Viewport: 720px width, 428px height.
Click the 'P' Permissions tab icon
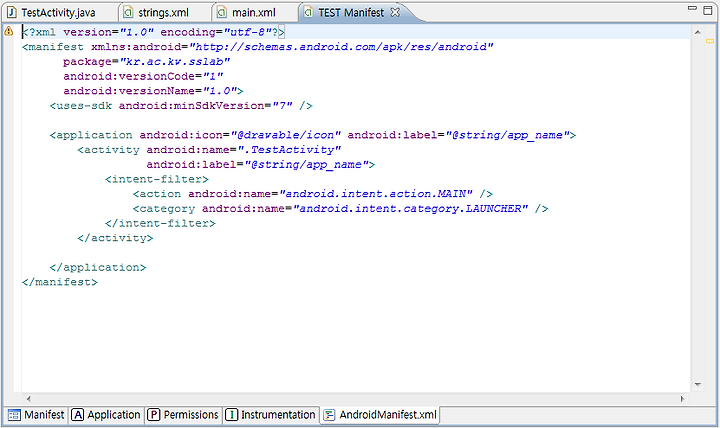click(153, 415)
